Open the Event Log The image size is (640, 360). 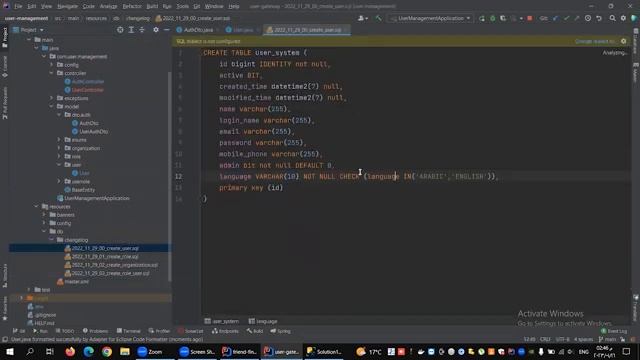point(614,331)
